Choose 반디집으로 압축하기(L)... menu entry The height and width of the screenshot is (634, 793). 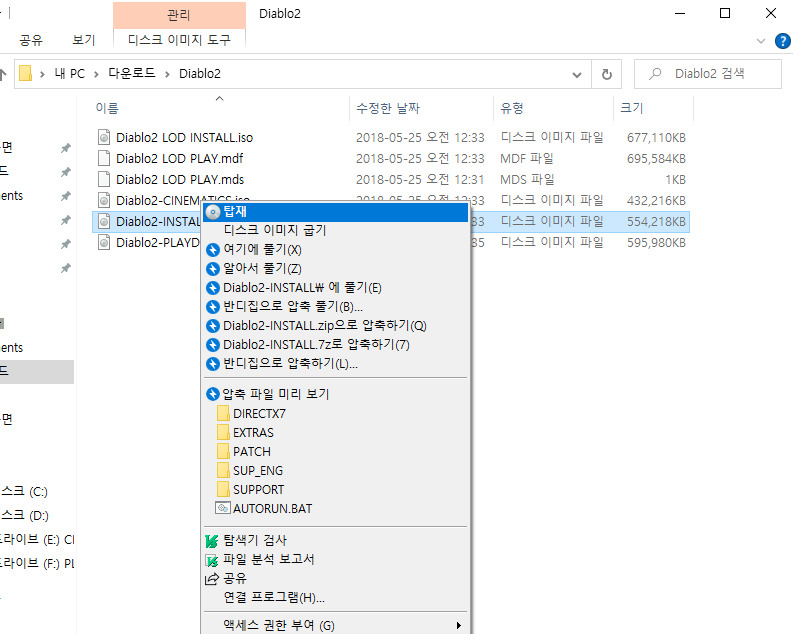tap(336, 364)
